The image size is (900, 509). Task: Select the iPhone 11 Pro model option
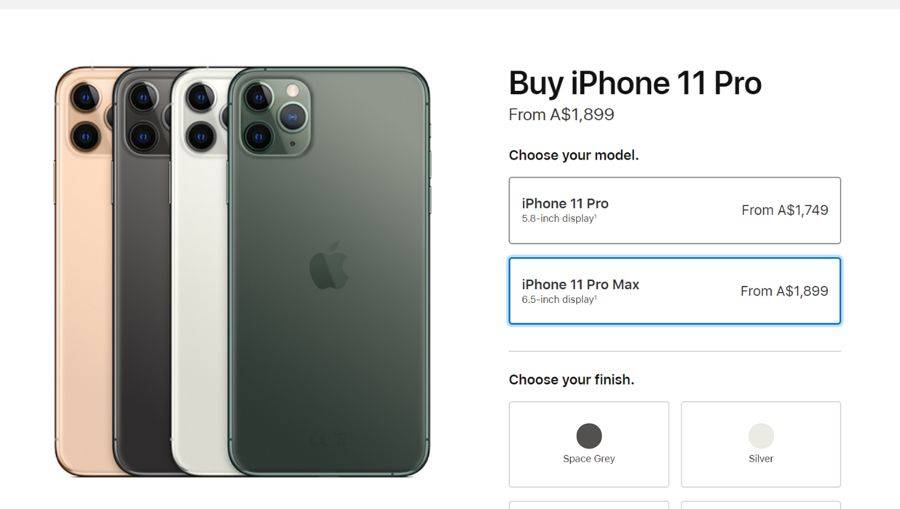[x=674, y=210]
